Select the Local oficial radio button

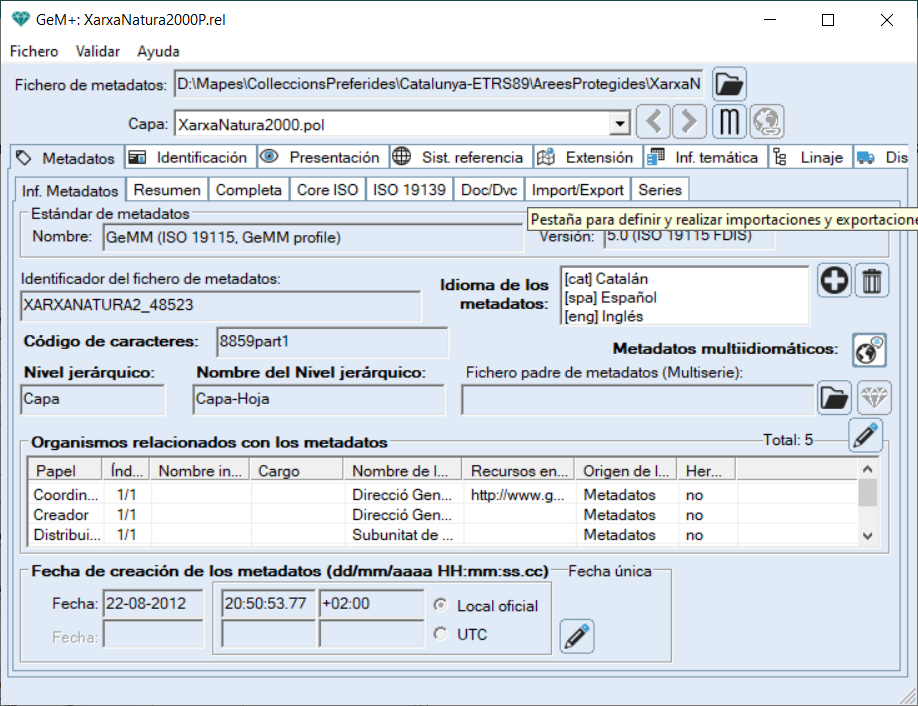pos(440,606)
